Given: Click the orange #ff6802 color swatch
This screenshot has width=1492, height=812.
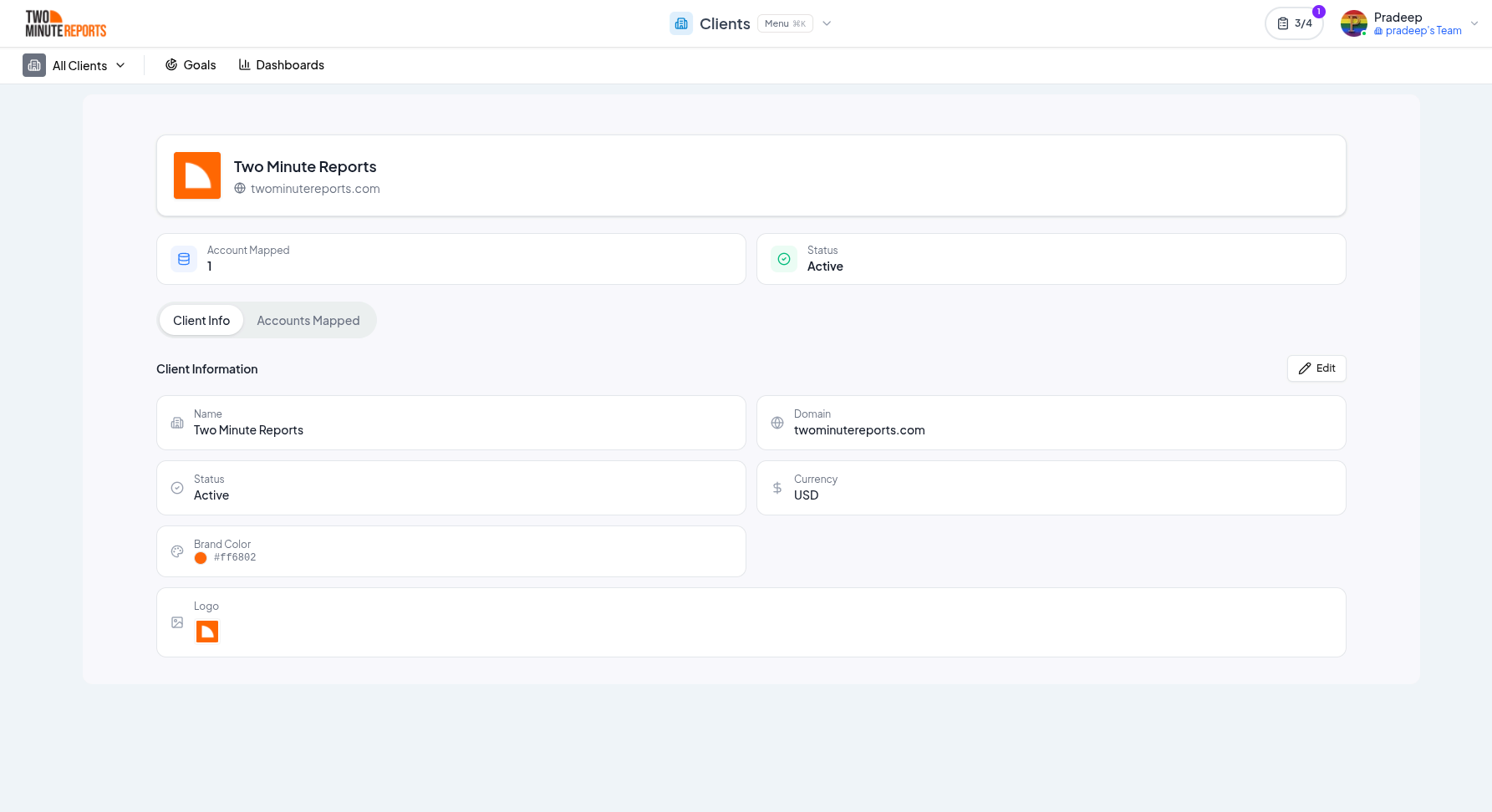Looking at the screenshot, I should tap(201, 557).
